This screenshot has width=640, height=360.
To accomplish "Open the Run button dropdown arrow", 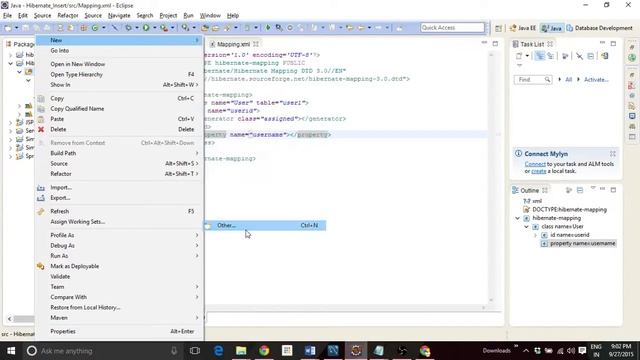I will point(154,28).
